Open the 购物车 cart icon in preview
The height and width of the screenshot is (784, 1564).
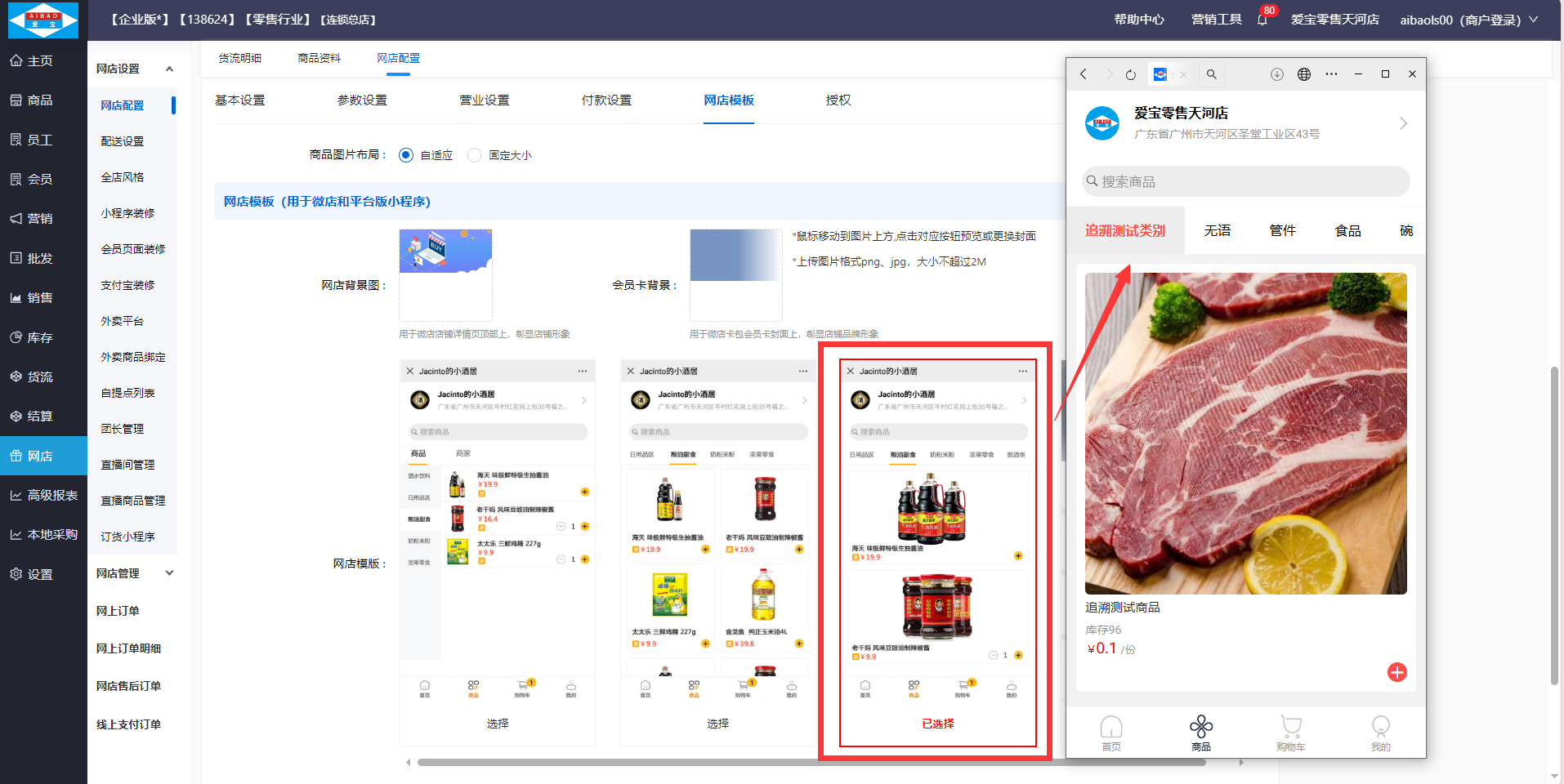pyautogui.click(x=1291, y=732)
